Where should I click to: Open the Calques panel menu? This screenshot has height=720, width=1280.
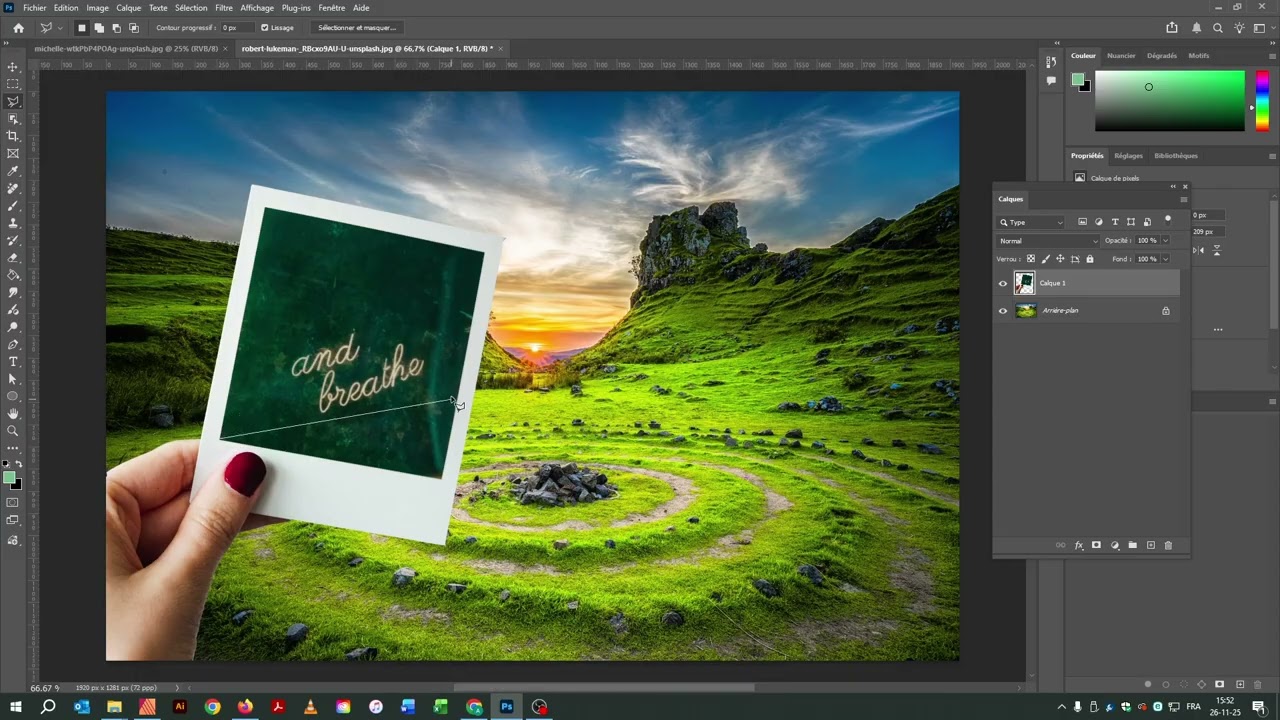pyautogui.click(x=1183, y=199)
